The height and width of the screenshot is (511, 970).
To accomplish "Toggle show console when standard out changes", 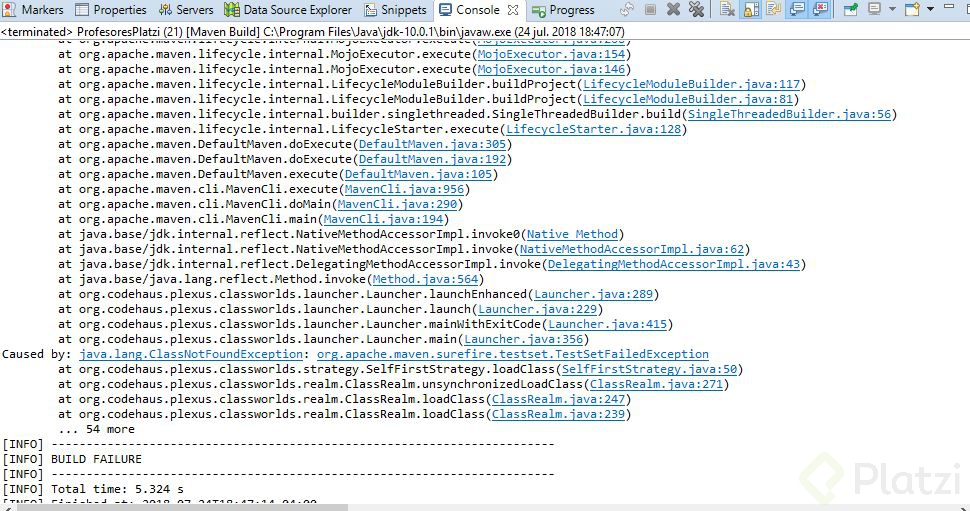I will (x=797, y=9).
